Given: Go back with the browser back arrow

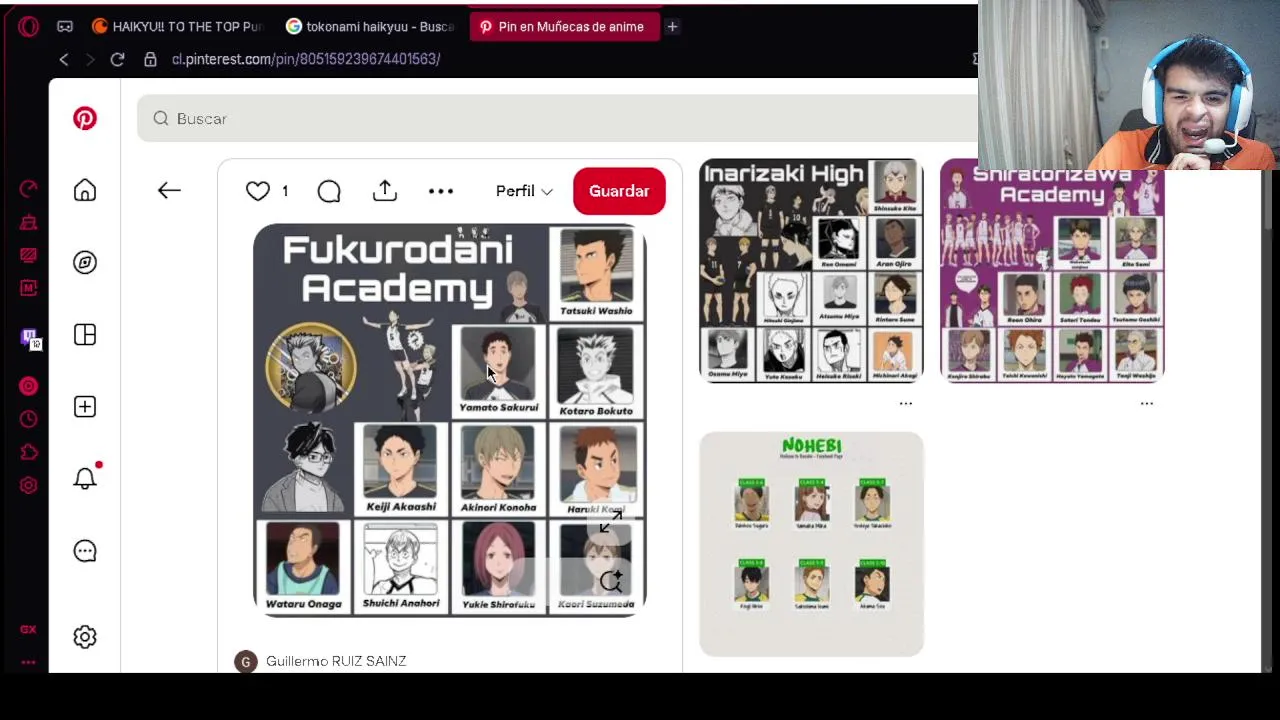Looking at the screenshot, I should point(64,59).
